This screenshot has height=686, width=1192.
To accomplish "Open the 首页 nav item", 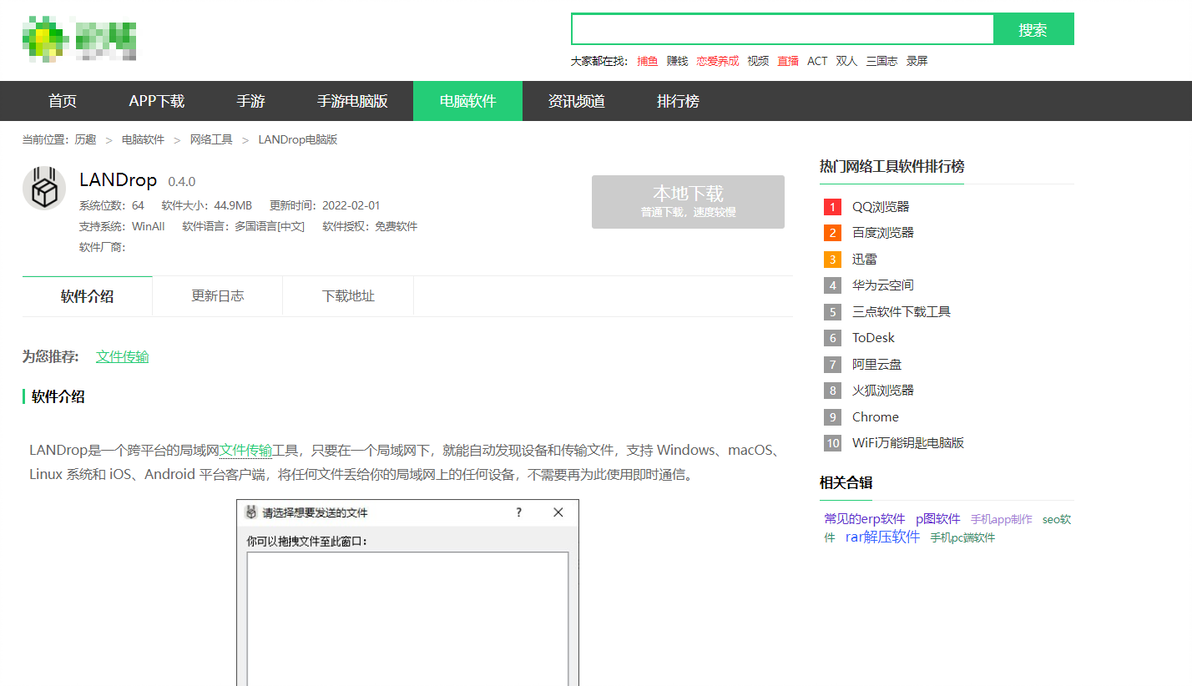I will (62, 101).
